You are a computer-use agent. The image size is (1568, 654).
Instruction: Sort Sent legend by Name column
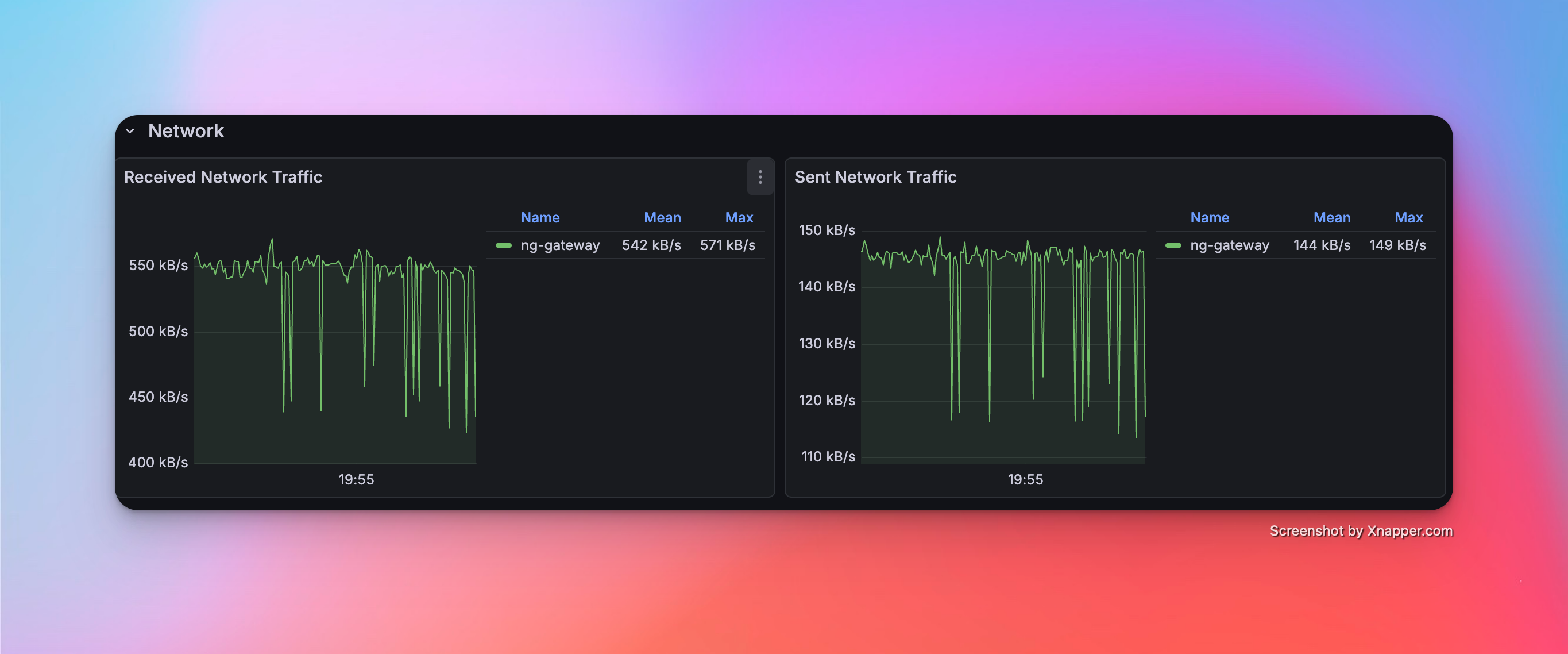(1209, 217)
